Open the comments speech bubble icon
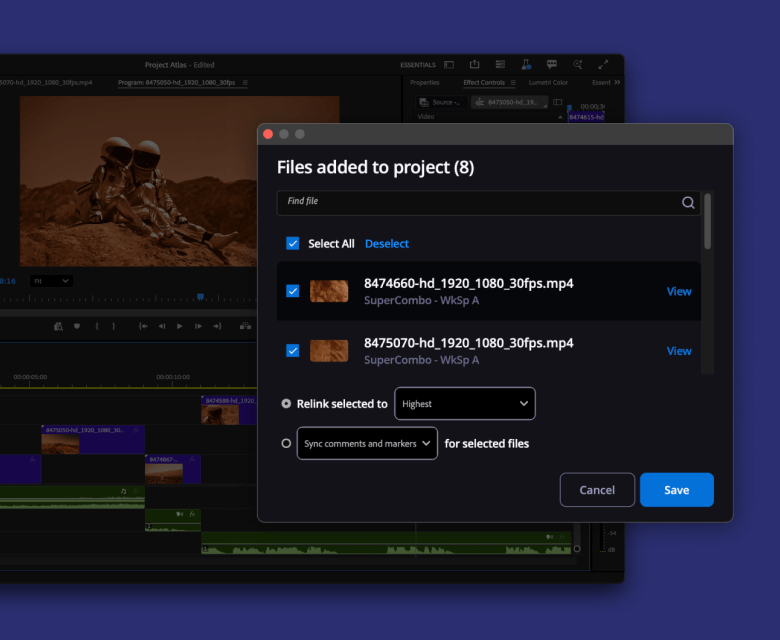The width and height of the screenshot is (780, 640). [x=552, y=65]
